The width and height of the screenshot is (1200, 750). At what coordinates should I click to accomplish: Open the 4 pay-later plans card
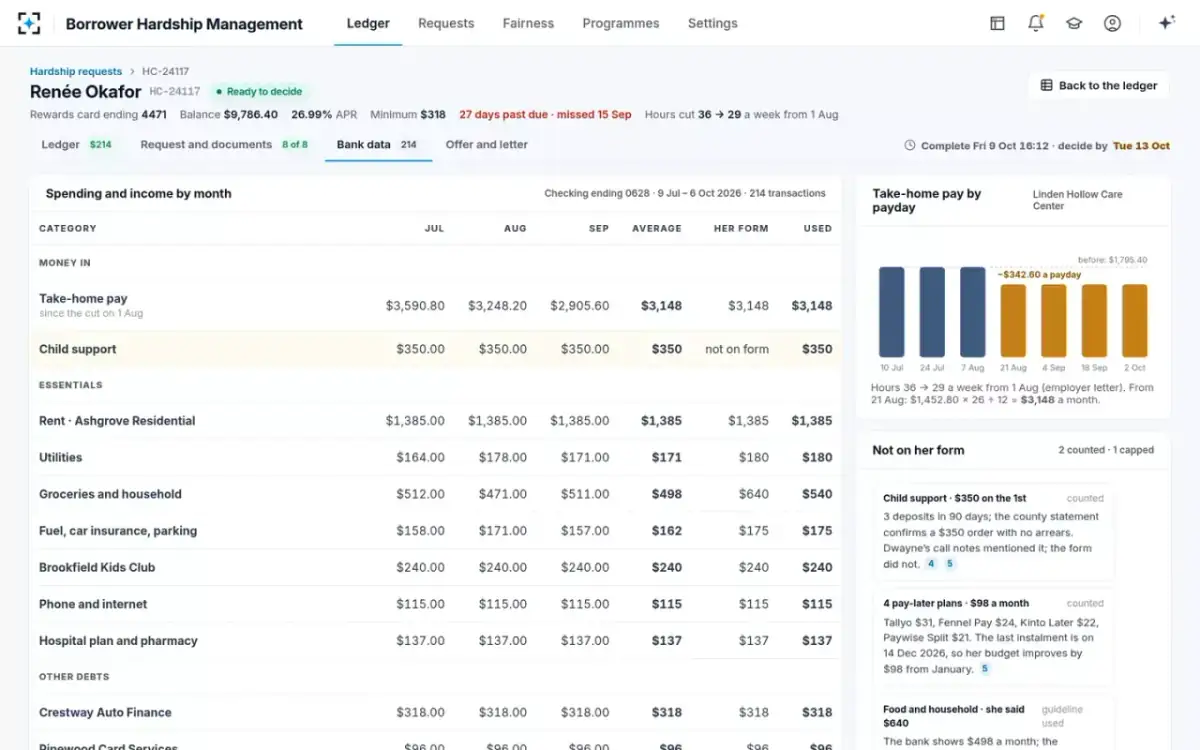click(994, 637)
